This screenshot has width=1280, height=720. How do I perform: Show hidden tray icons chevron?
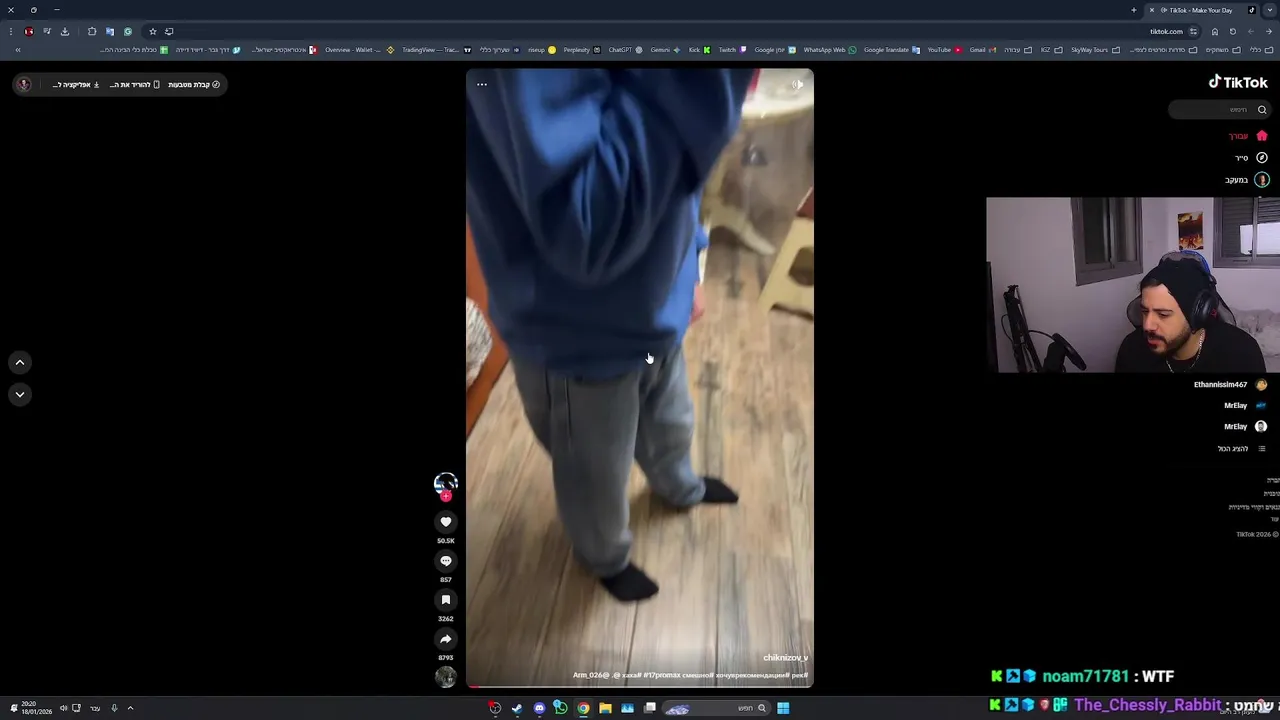(x=130, y=708)
